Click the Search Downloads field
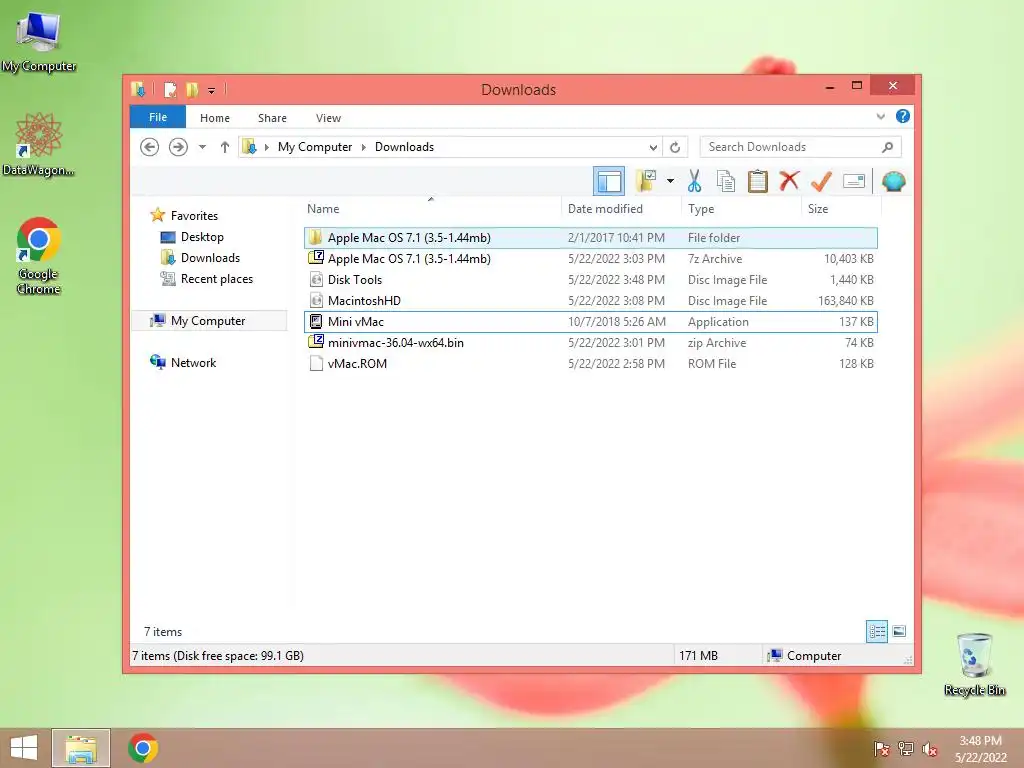1024x768 pixels. (x=800, y=147)
